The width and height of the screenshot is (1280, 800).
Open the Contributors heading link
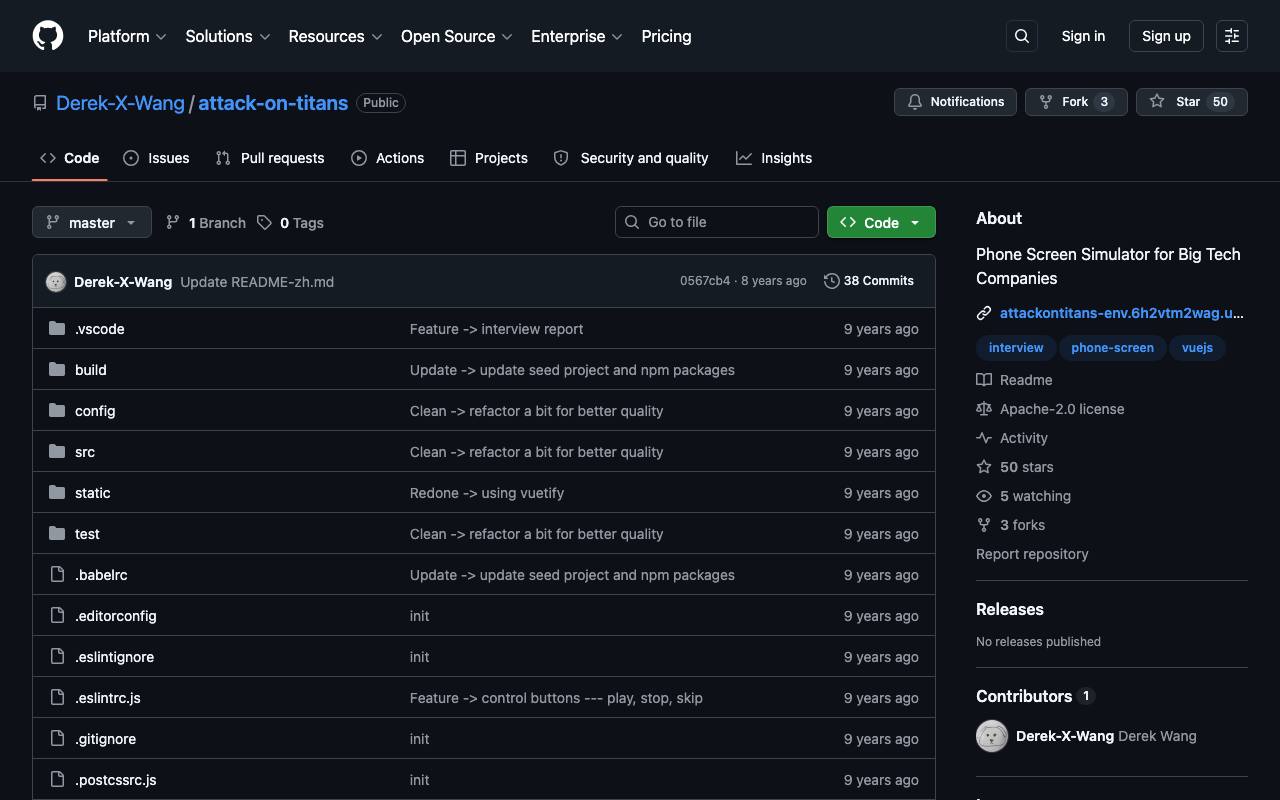1035,696
